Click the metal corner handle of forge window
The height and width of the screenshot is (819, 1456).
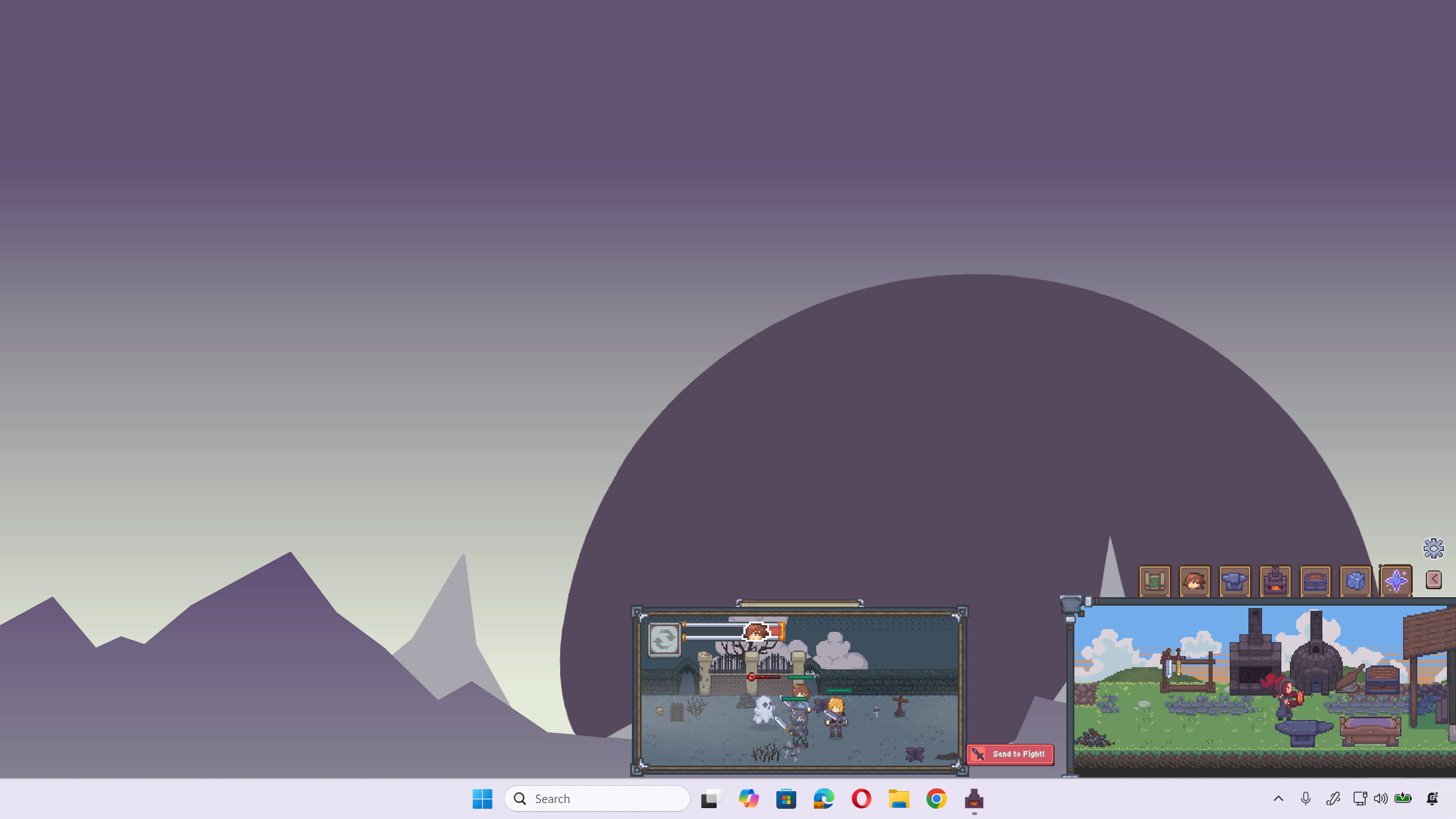tap(1071, 604)
